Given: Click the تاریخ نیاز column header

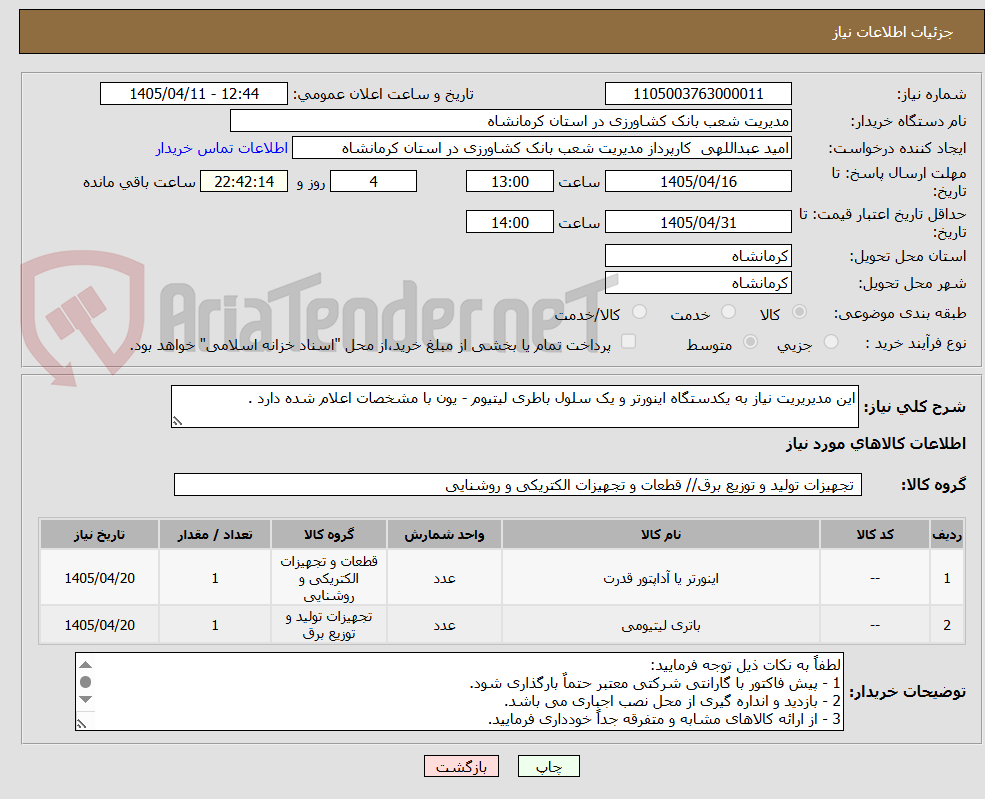Looking at the screenshot, I should 99,535.
